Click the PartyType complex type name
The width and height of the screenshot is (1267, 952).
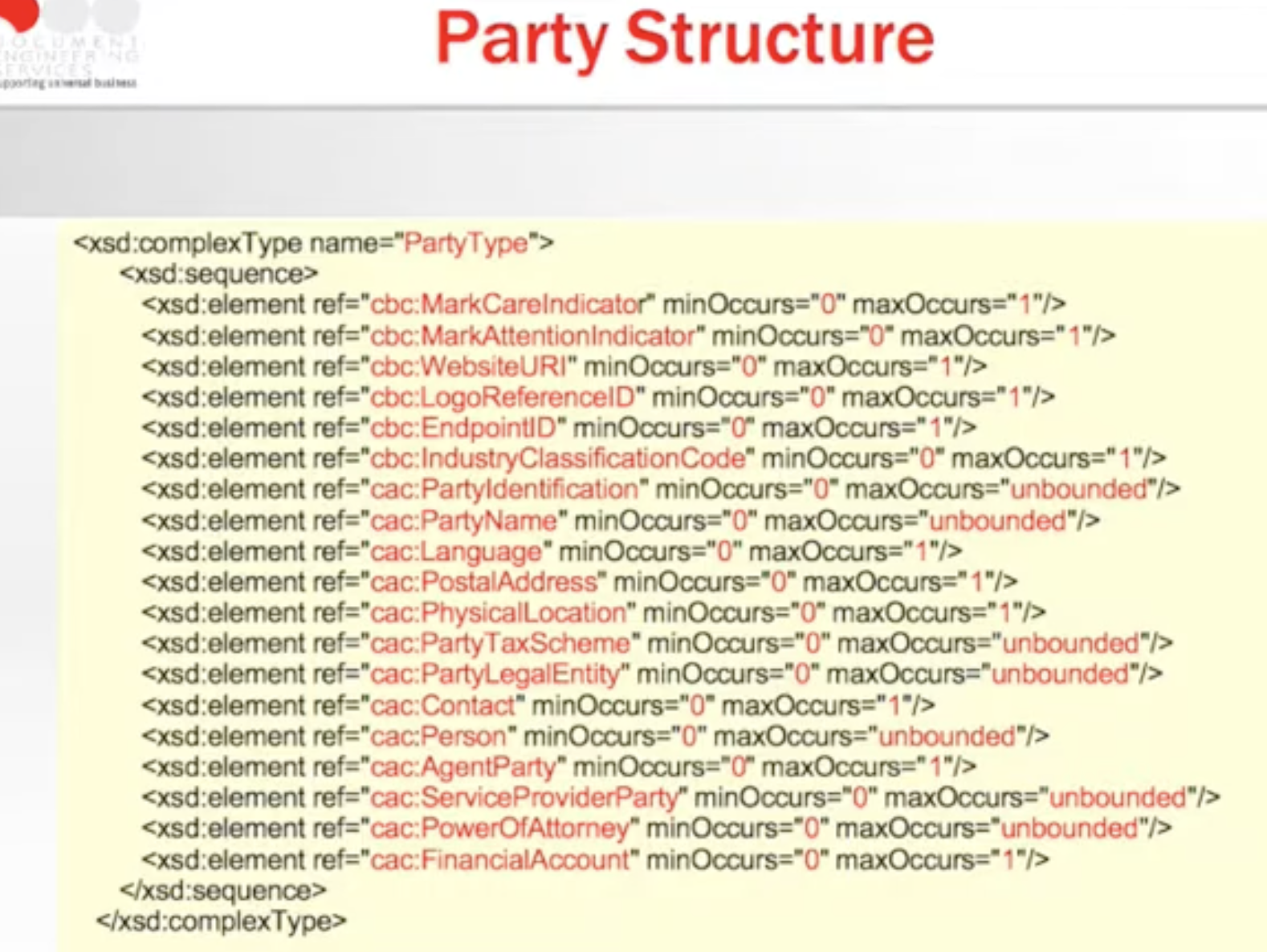pyautogui.click(x=466, y=242)
